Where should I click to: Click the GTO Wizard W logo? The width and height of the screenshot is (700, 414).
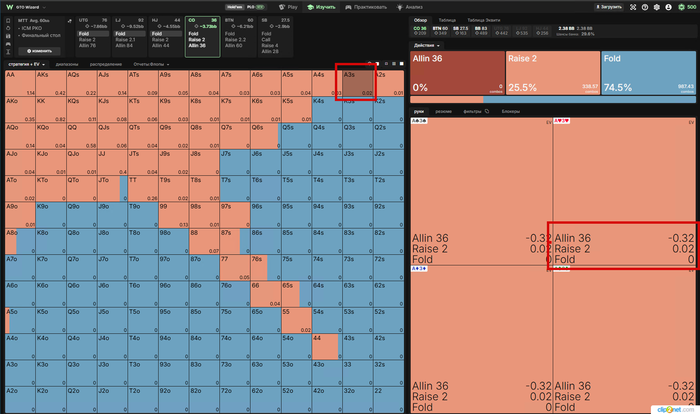9,7
